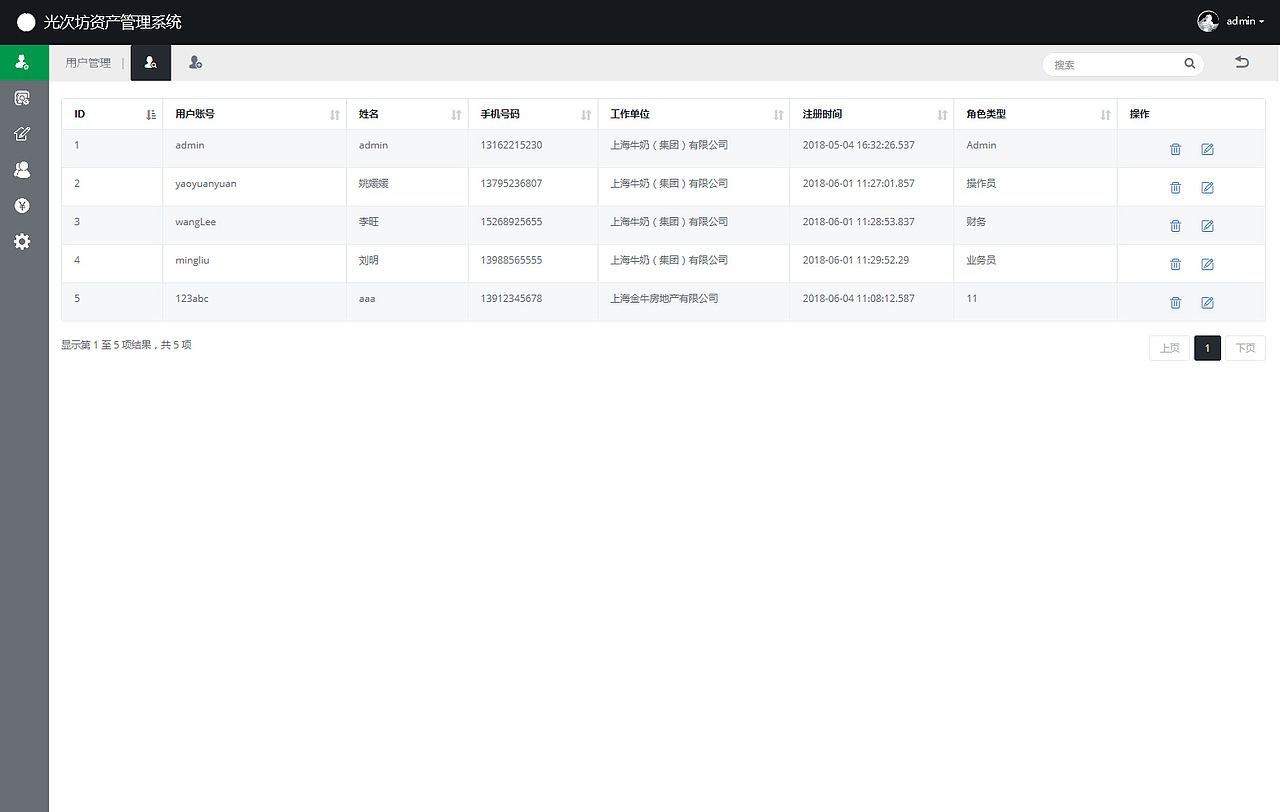Edit the yaoyuanyuan user row

point(1207,187)
